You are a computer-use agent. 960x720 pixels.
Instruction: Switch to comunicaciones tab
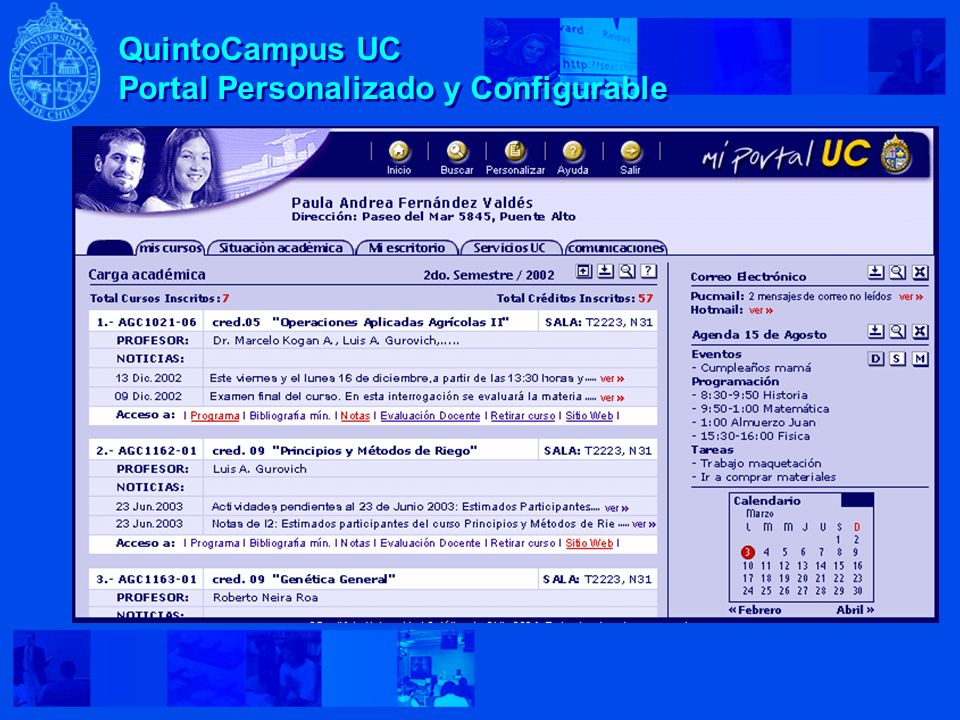(615, 247)
